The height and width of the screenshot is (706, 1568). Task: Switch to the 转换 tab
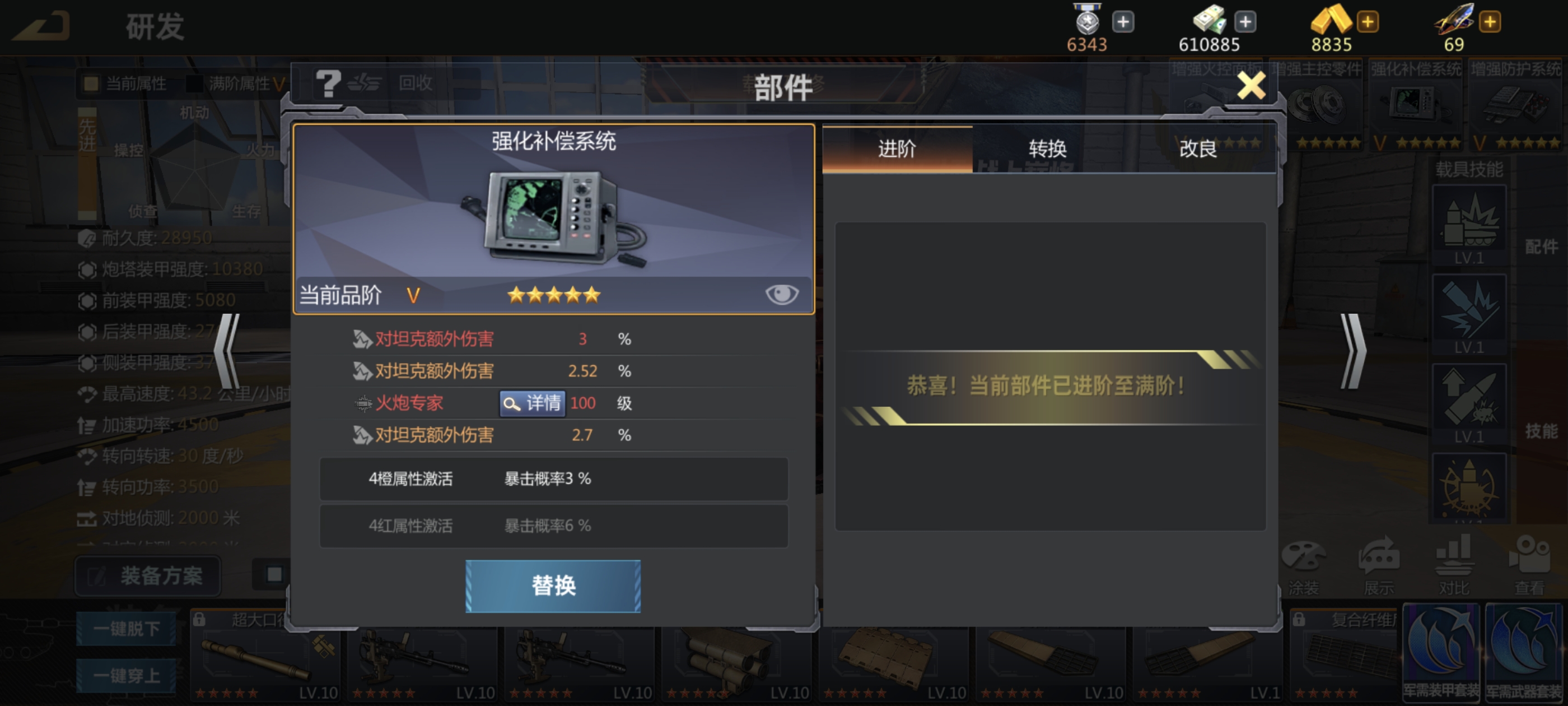(1047, 148)
